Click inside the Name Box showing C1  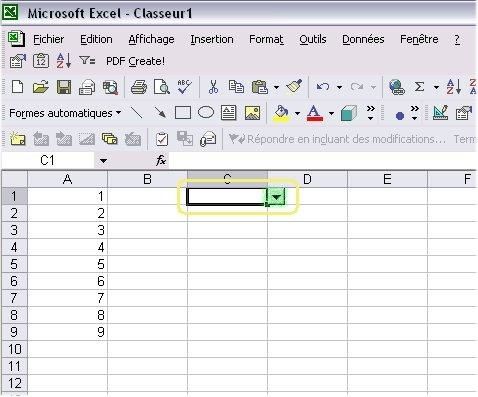48,161
